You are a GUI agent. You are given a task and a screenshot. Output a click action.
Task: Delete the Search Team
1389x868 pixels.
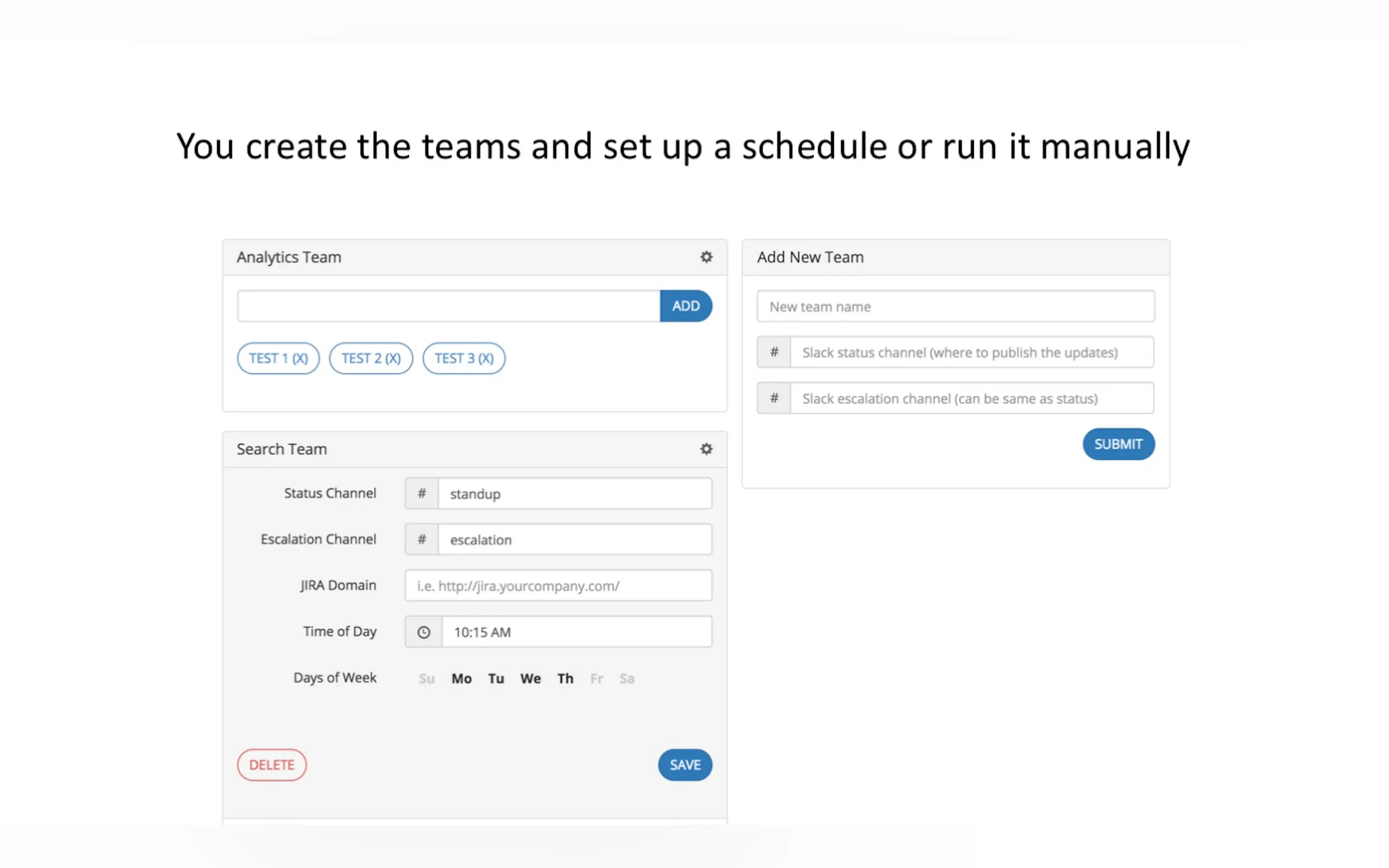click(272, 765)
